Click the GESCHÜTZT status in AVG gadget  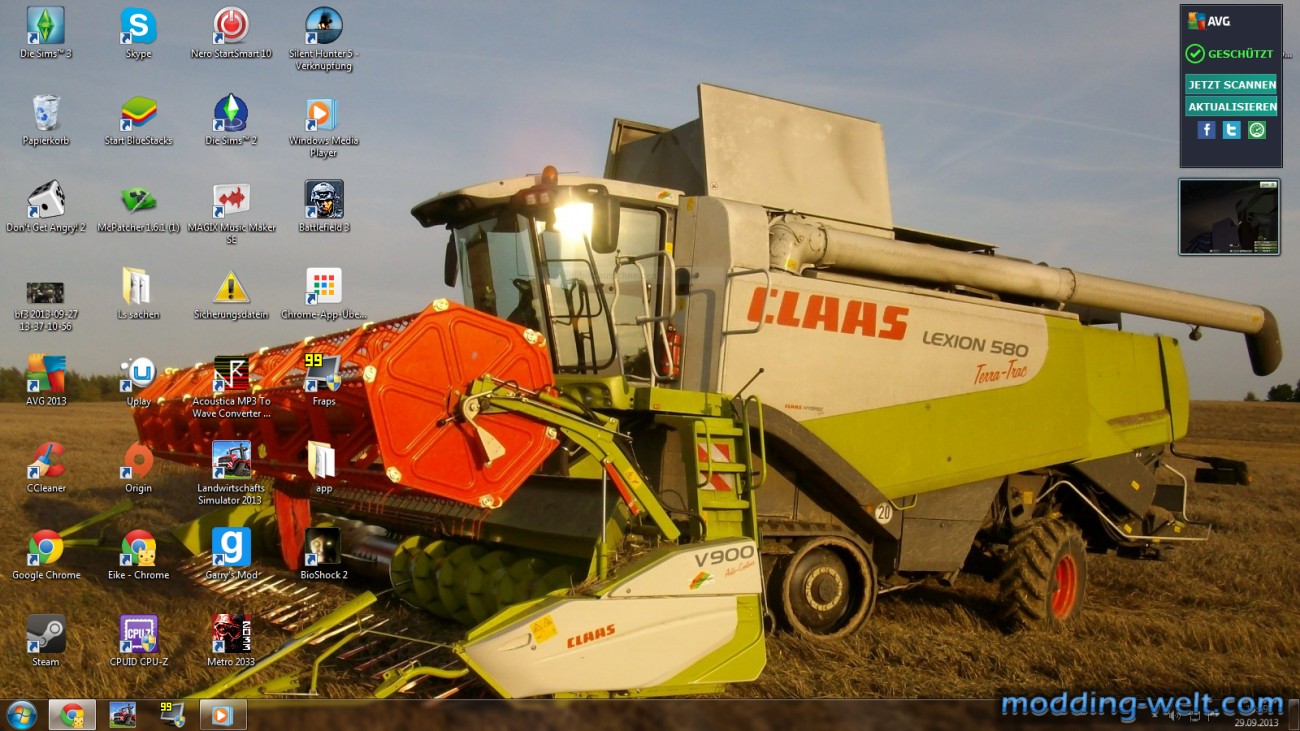click(x=1230, y=54)
